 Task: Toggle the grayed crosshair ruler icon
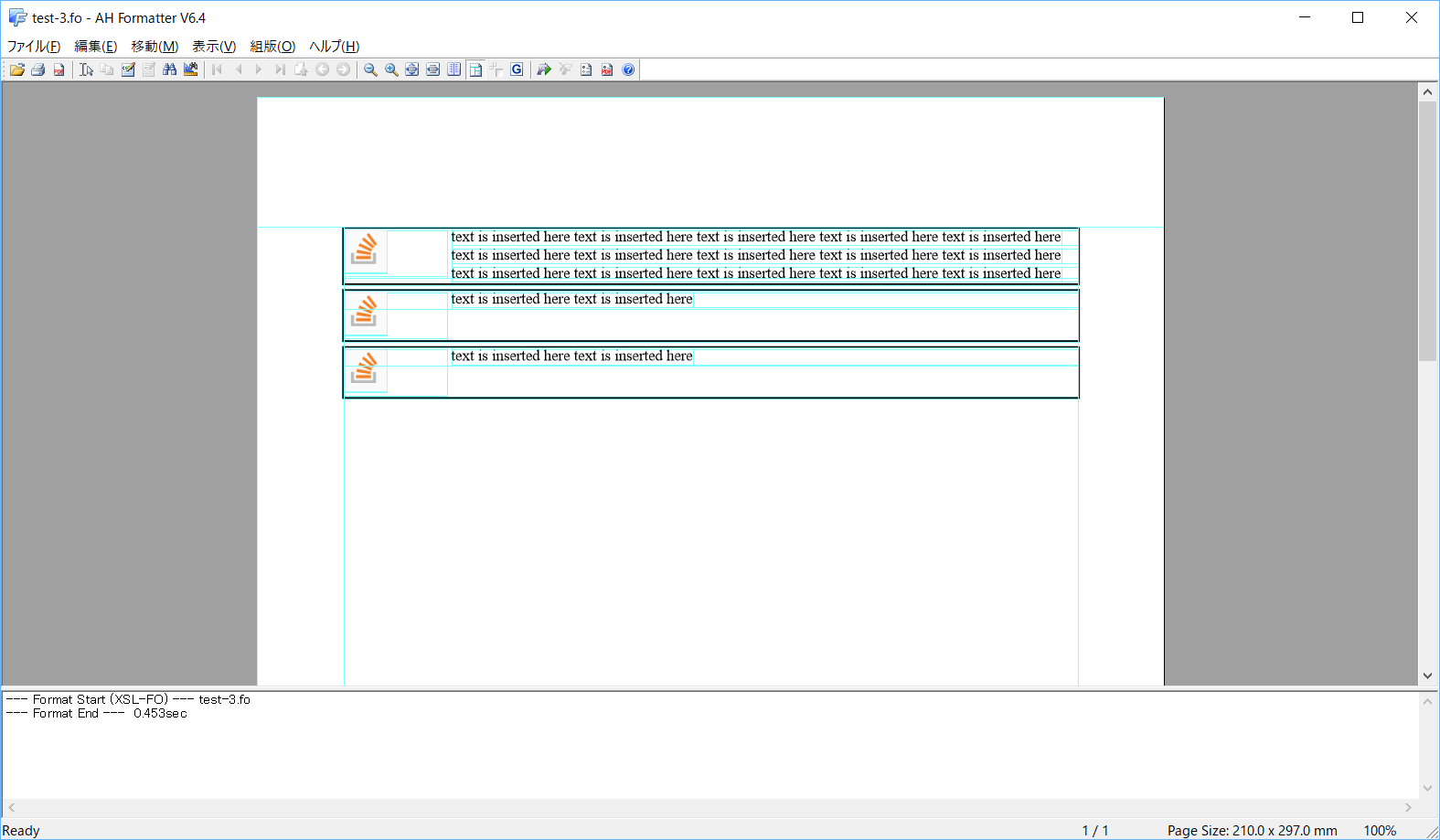click(x=496, y=69)
